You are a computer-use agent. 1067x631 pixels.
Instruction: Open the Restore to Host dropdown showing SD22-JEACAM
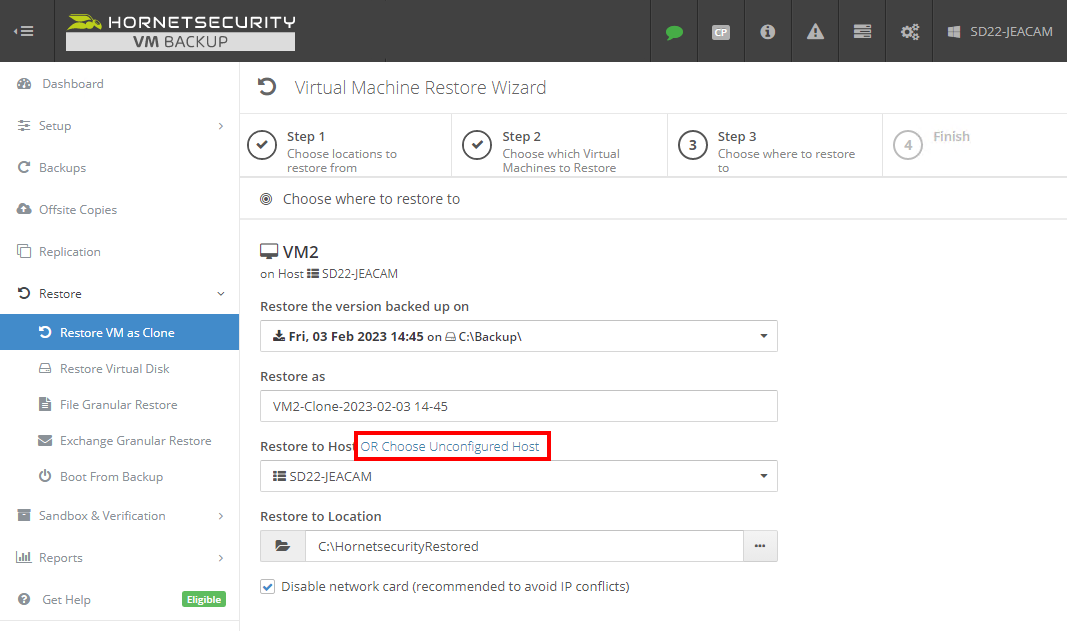pos(518,476)
